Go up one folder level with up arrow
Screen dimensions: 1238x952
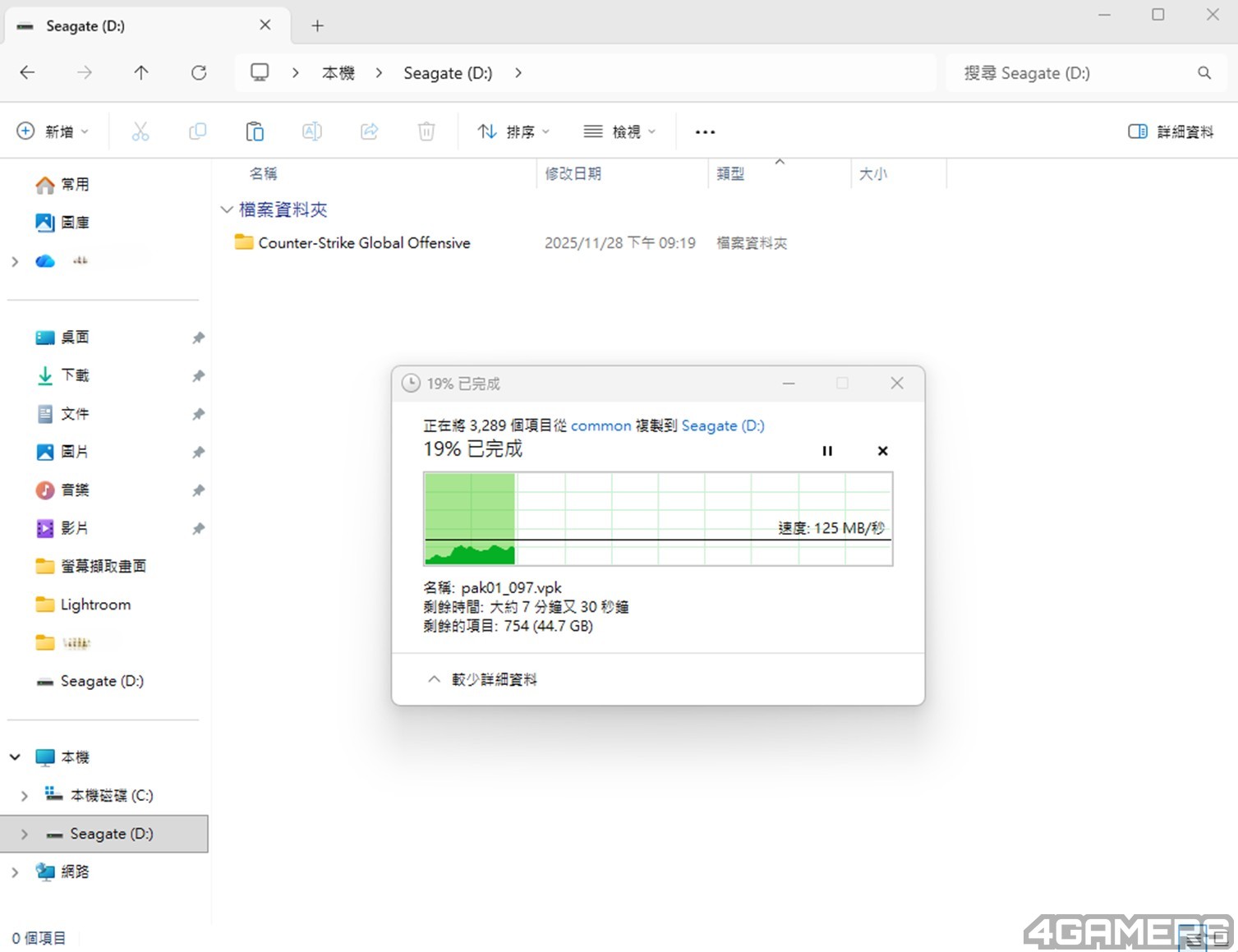[x=141, y=73]
